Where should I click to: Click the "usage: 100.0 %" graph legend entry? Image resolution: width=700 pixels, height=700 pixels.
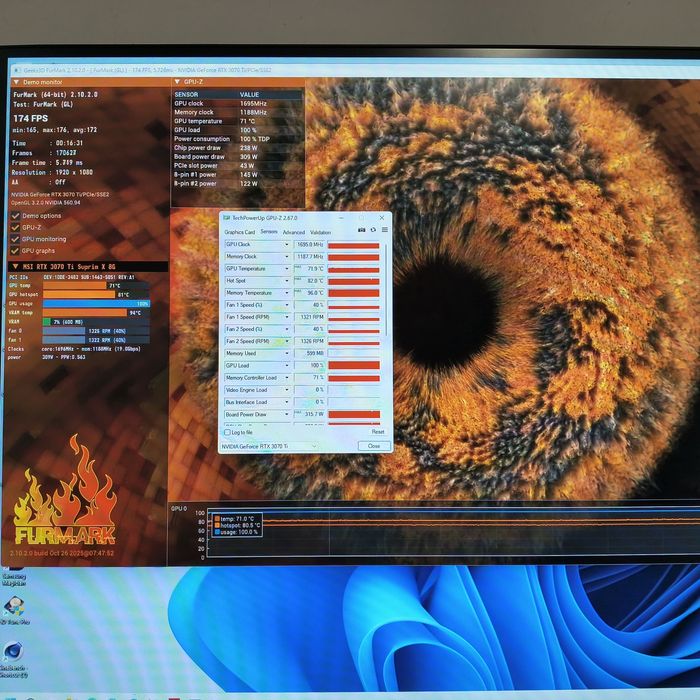pos(236,532)
